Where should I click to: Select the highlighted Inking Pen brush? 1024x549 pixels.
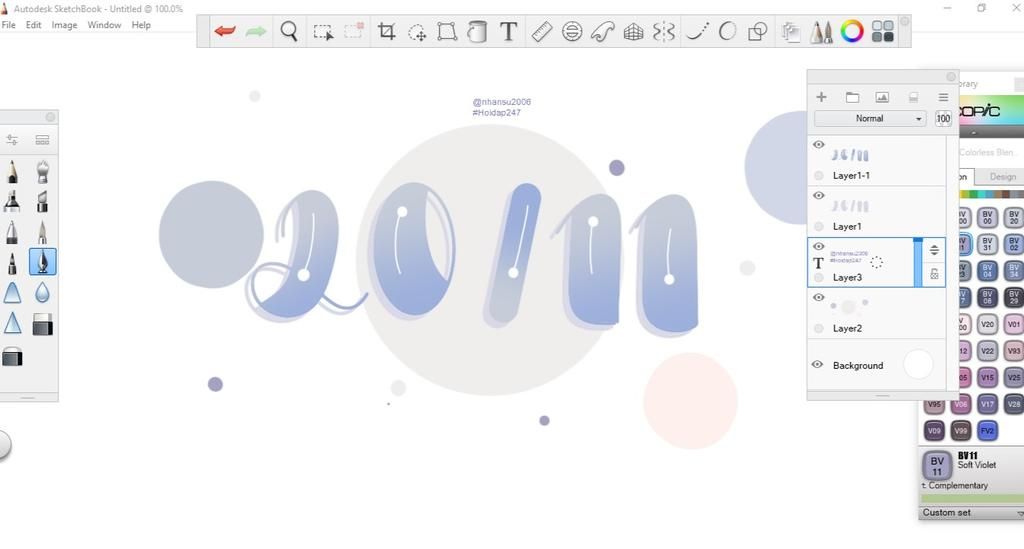tap(42, 262)
